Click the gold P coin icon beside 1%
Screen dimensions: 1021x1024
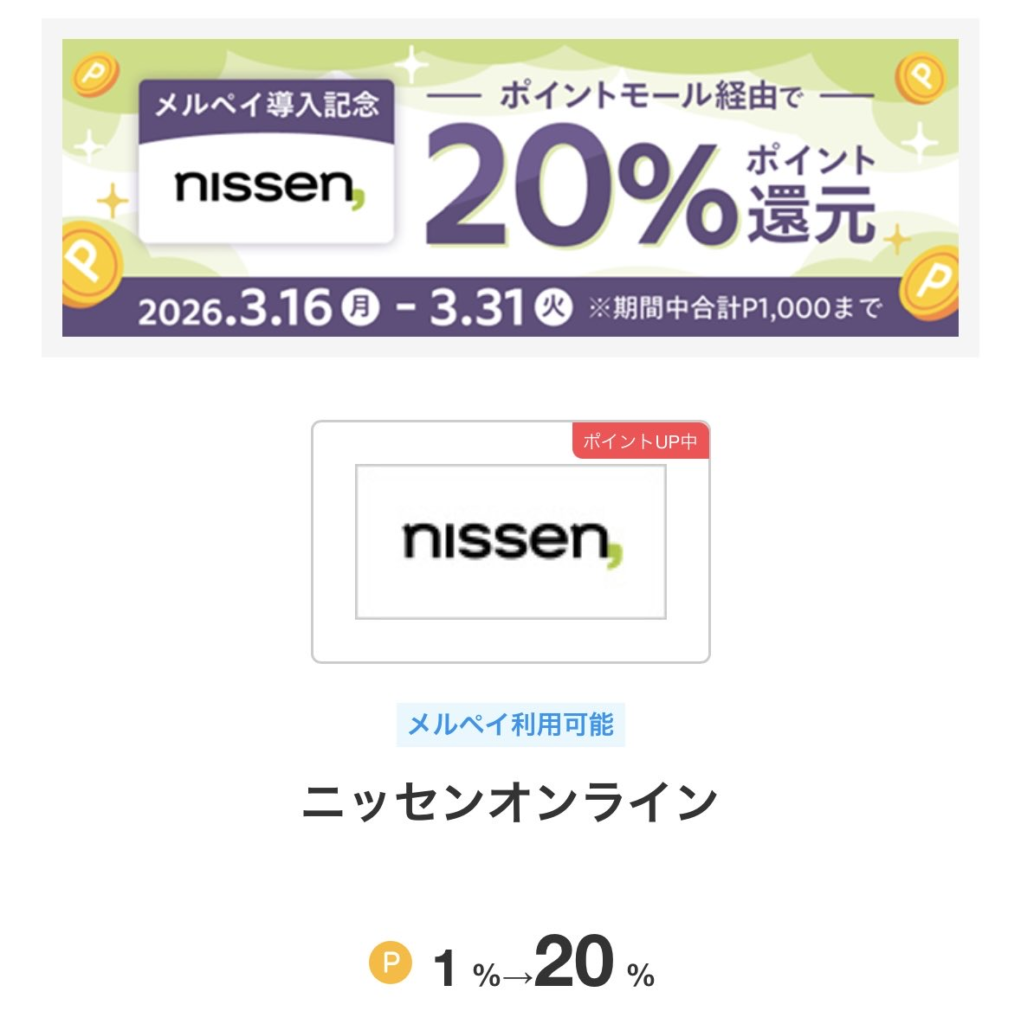point(390,964)
